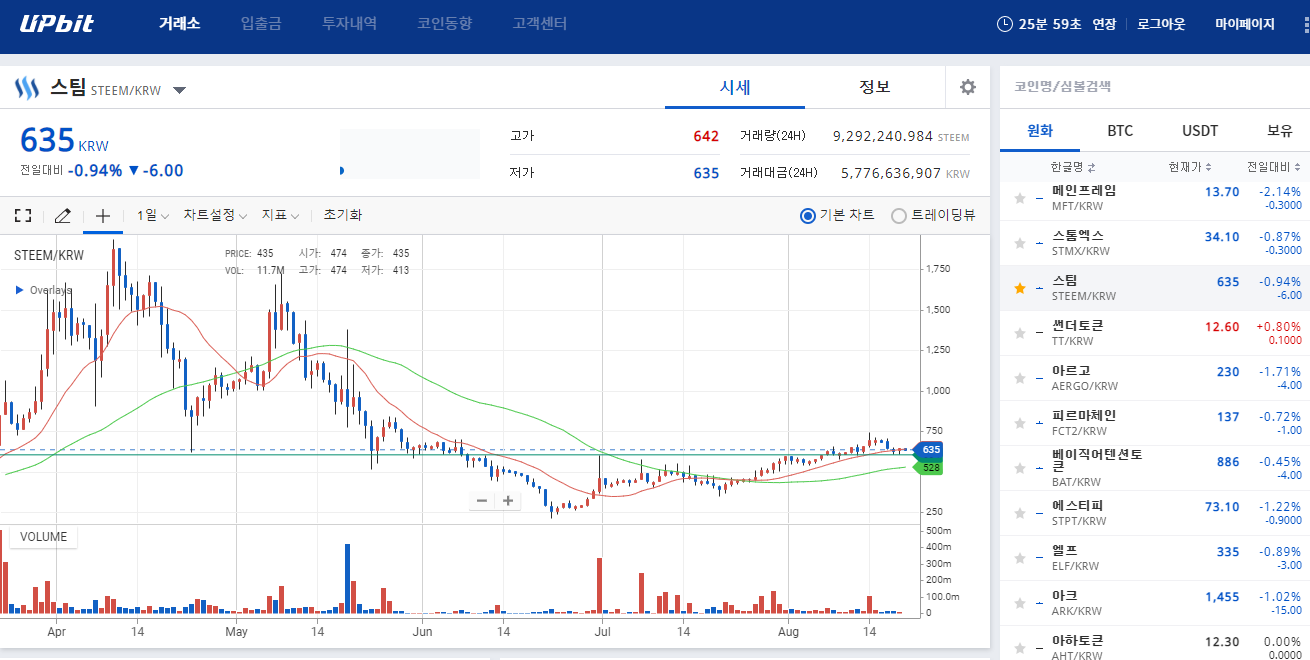Click the green 528 moving-average marker
Image resolution: width=1310 pixels, height=660 pixels.
[930, 468]
